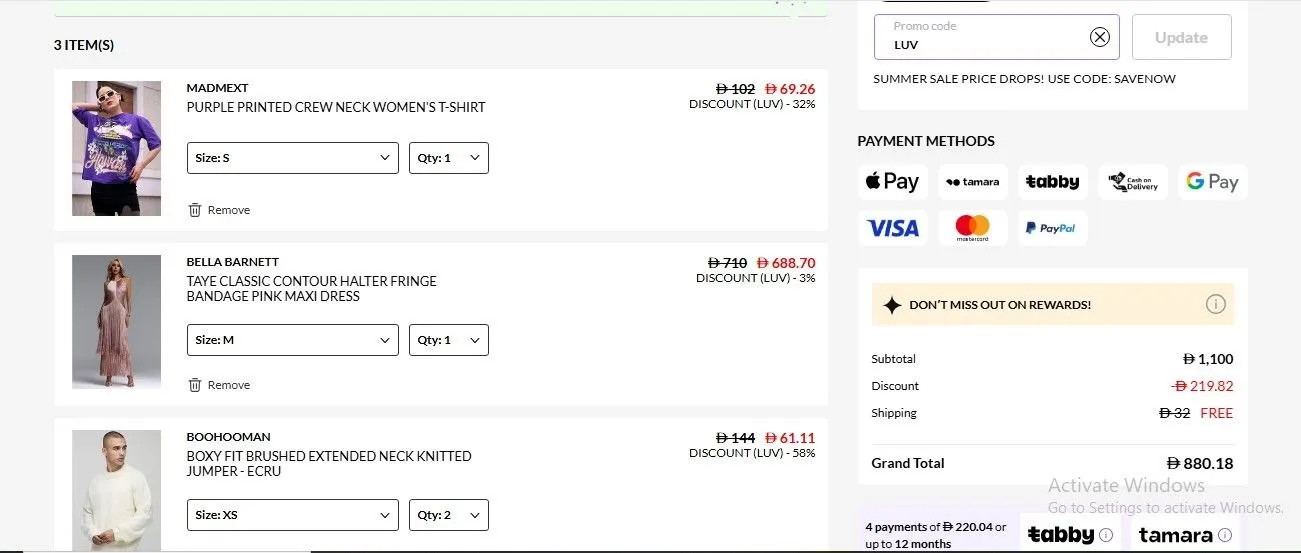Open Boxy Fit Brushed Knitted Jumper product
This screenshot has height=553, width=1301.
point(329,463)
